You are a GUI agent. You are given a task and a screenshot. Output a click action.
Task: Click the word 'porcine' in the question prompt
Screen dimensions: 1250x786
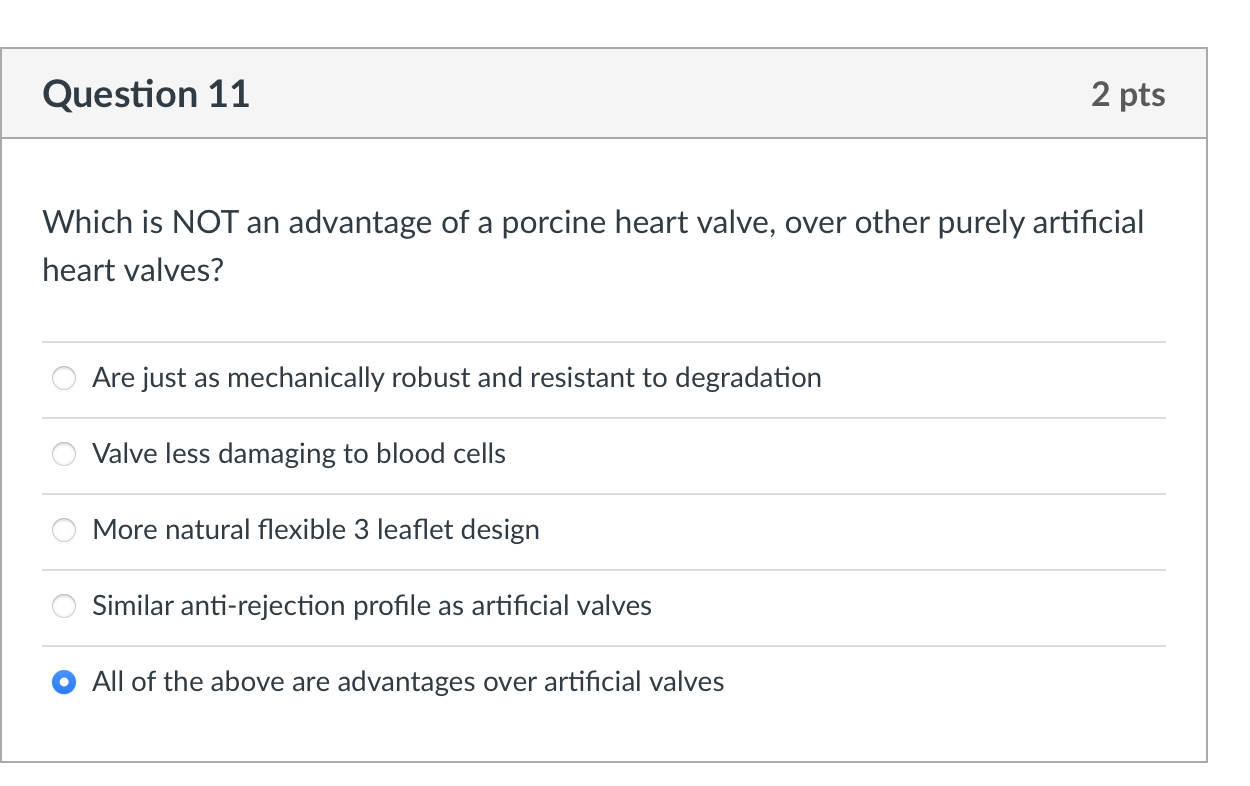546,222
